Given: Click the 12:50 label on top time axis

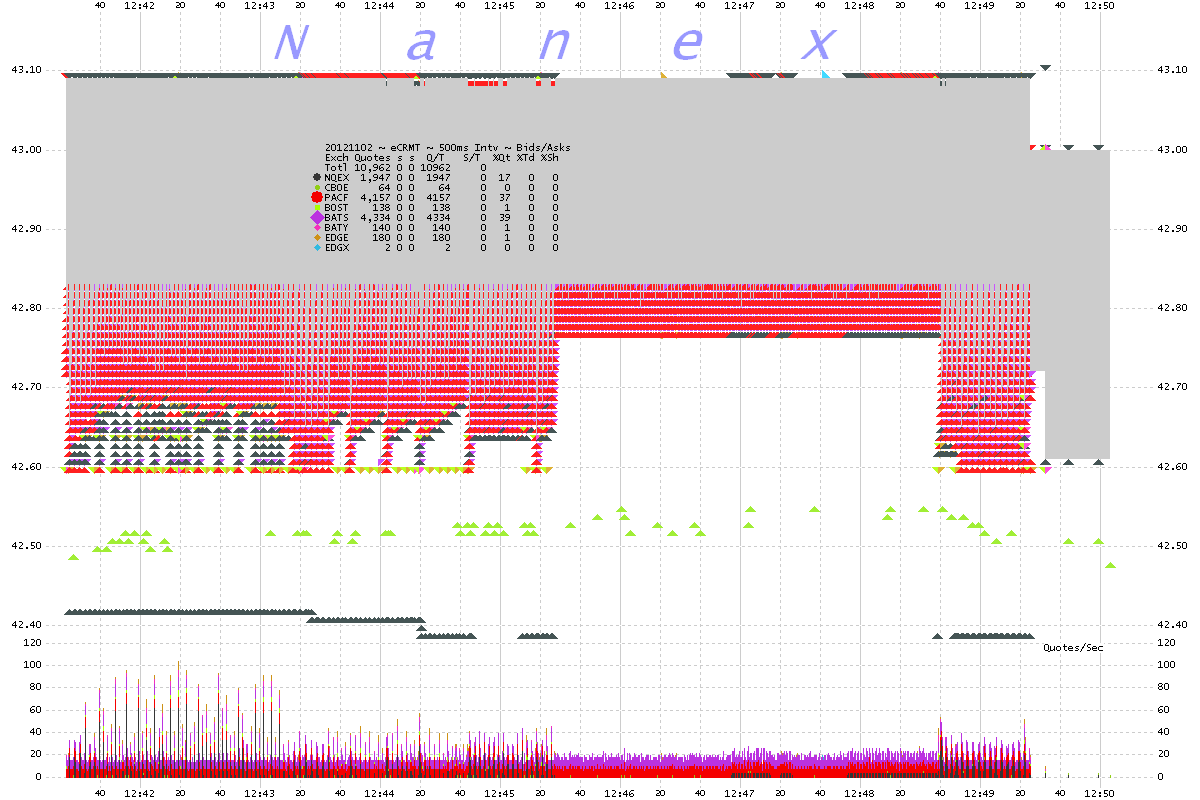Looking at the screenshot, I should pos(1100,6).
